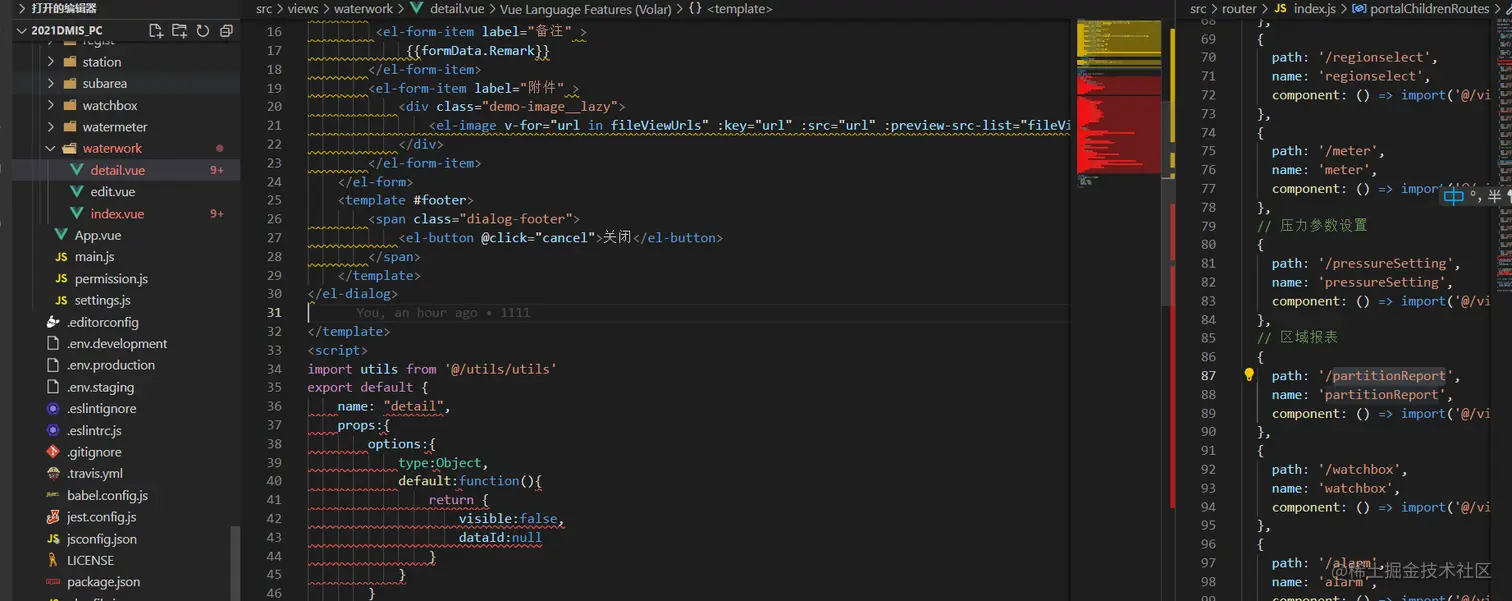Click the JS icon beside permission.js

click(x=62, y=279)
